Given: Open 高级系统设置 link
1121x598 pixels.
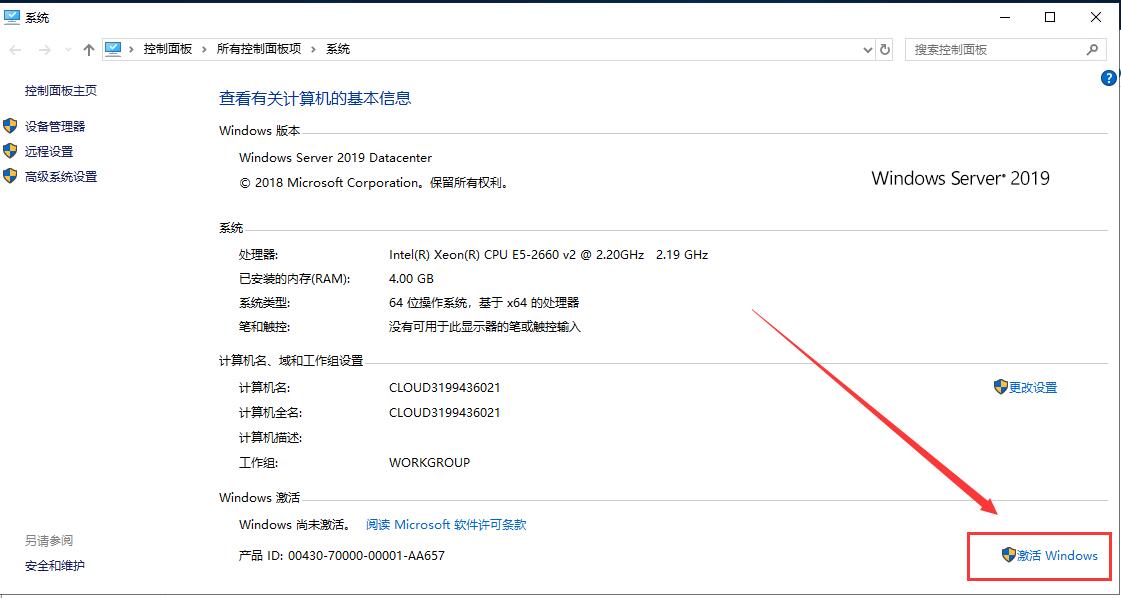Looking at the screenshot, I should (61, 177).
